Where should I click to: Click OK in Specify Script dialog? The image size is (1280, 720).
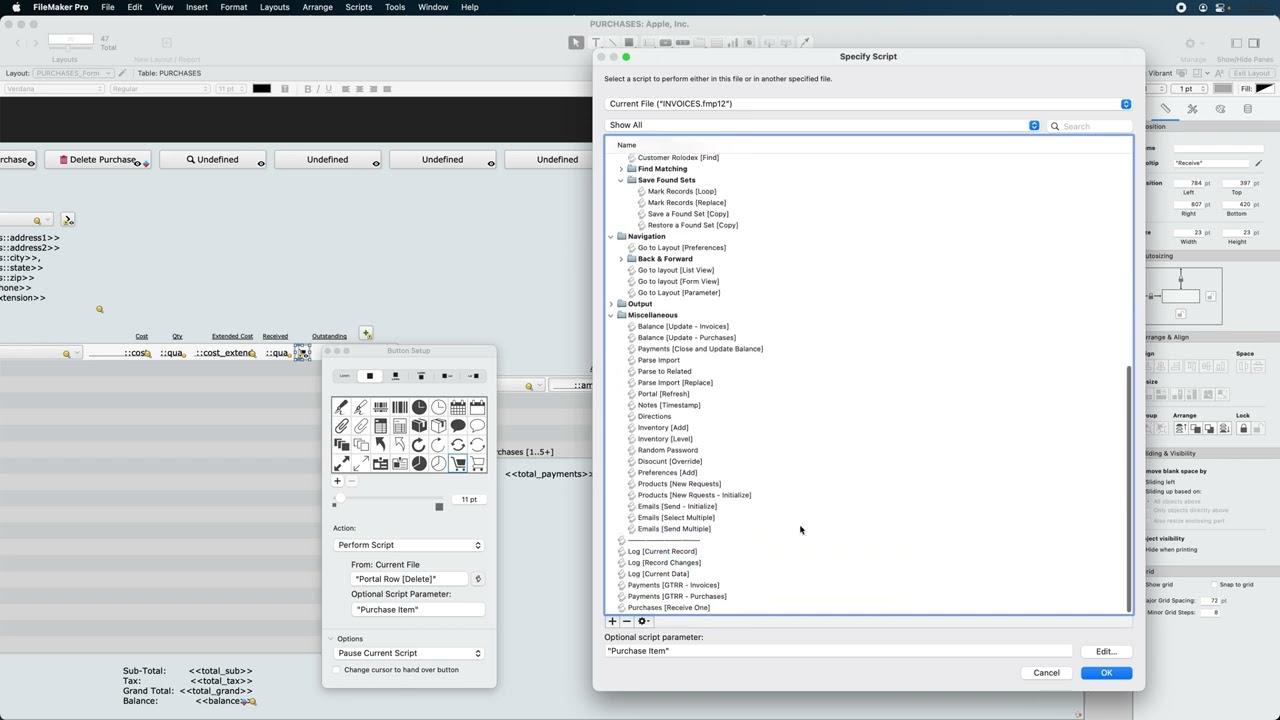1106,673
